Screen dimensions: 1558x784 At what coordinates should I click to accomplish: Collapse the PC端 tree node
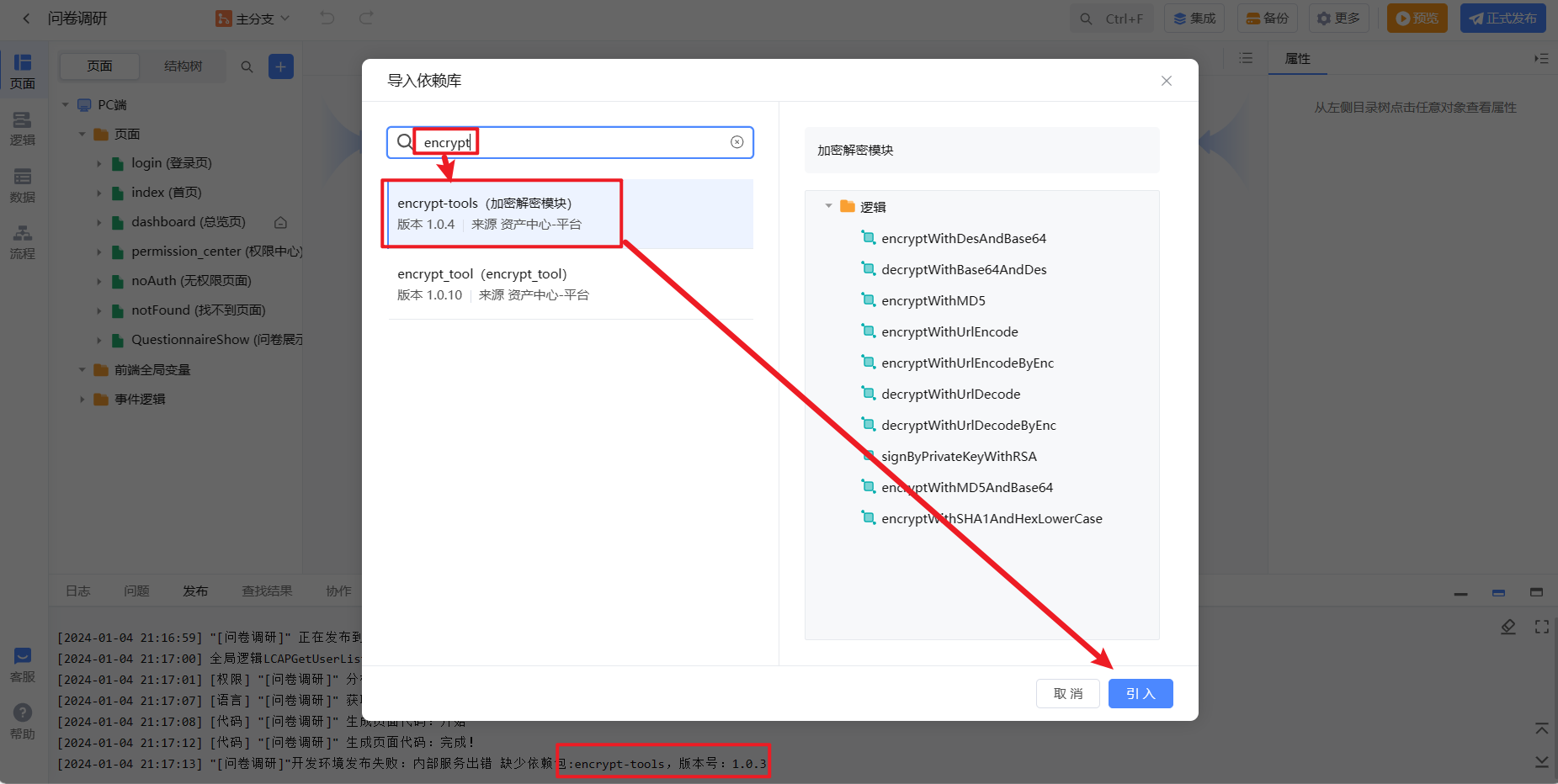[66, 105]
